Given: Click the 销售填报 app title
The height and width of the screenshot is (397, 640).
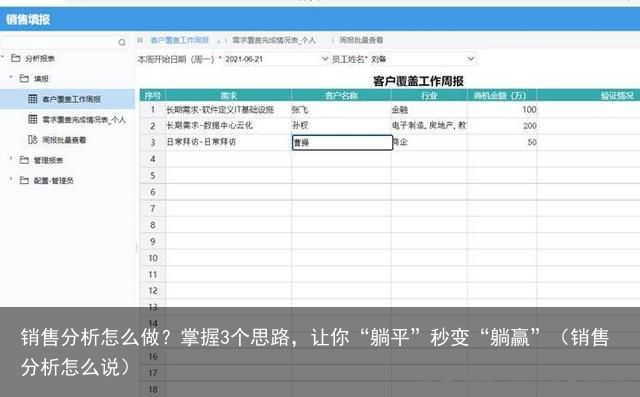Looking at the screenshot, I should tap(28, 19).
